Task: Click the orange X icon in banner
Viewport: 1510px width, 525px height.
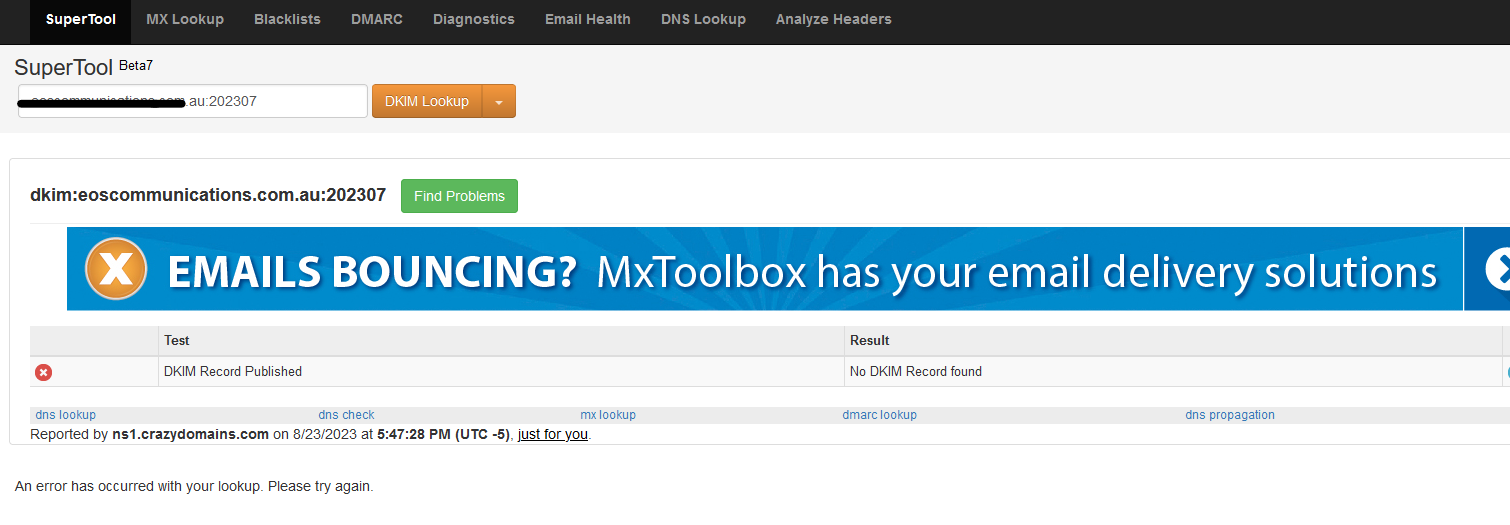Action: [x=116, y=268]
